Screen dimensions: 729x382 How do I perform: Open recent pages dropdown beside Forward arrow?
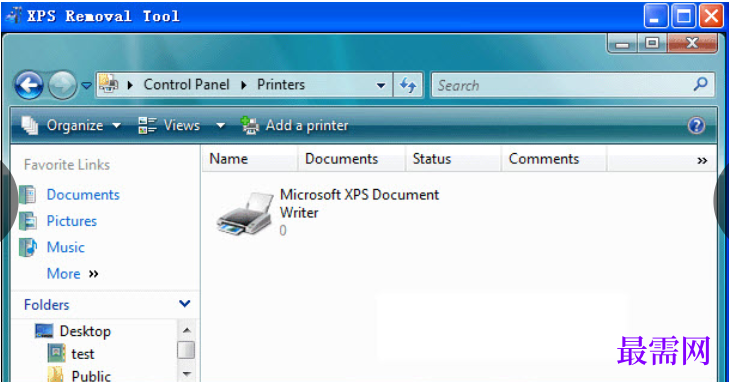click(86, 86)
